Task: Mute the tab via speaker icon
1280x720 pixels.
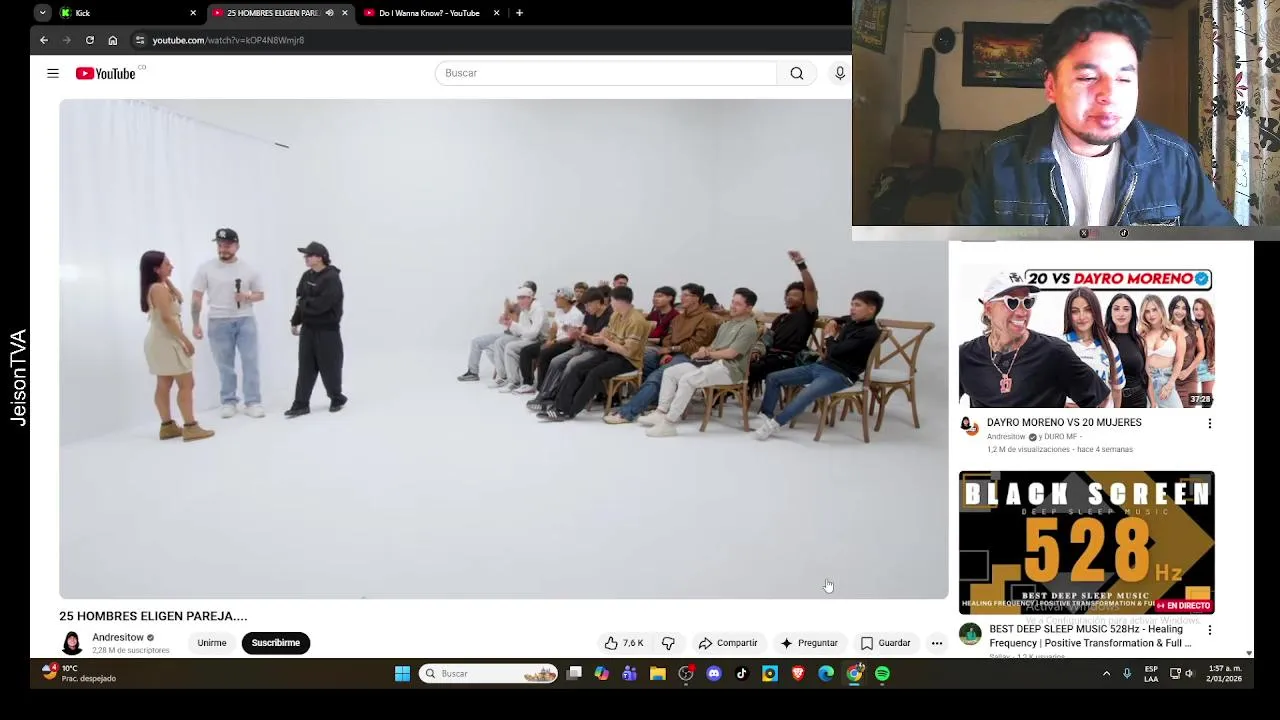Action: (x=329, y=13)
